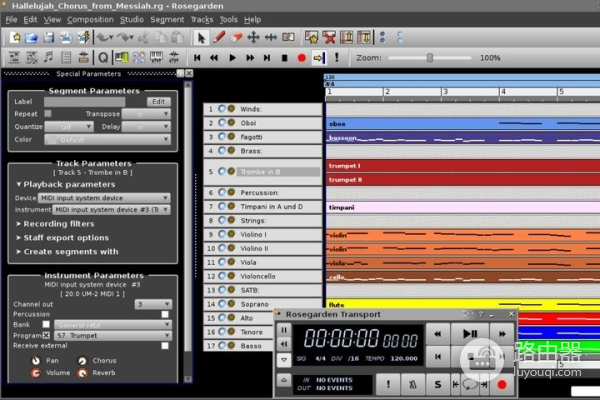Select the arrow pointer tool in toolbar

[201, 37]
